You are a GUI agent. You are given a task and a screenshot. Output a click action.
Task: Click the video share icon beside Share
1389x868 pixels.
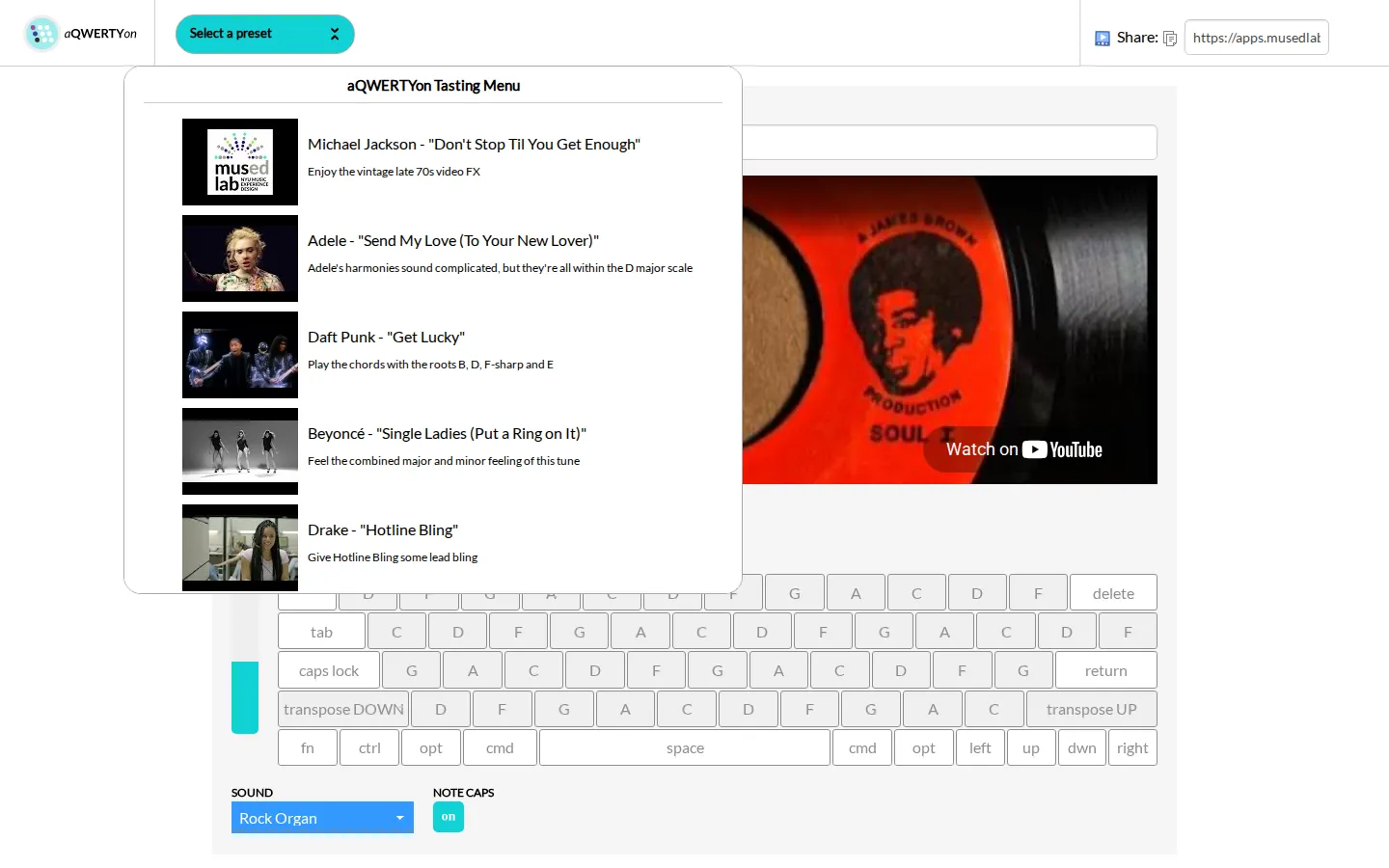tap(1103, 39)
